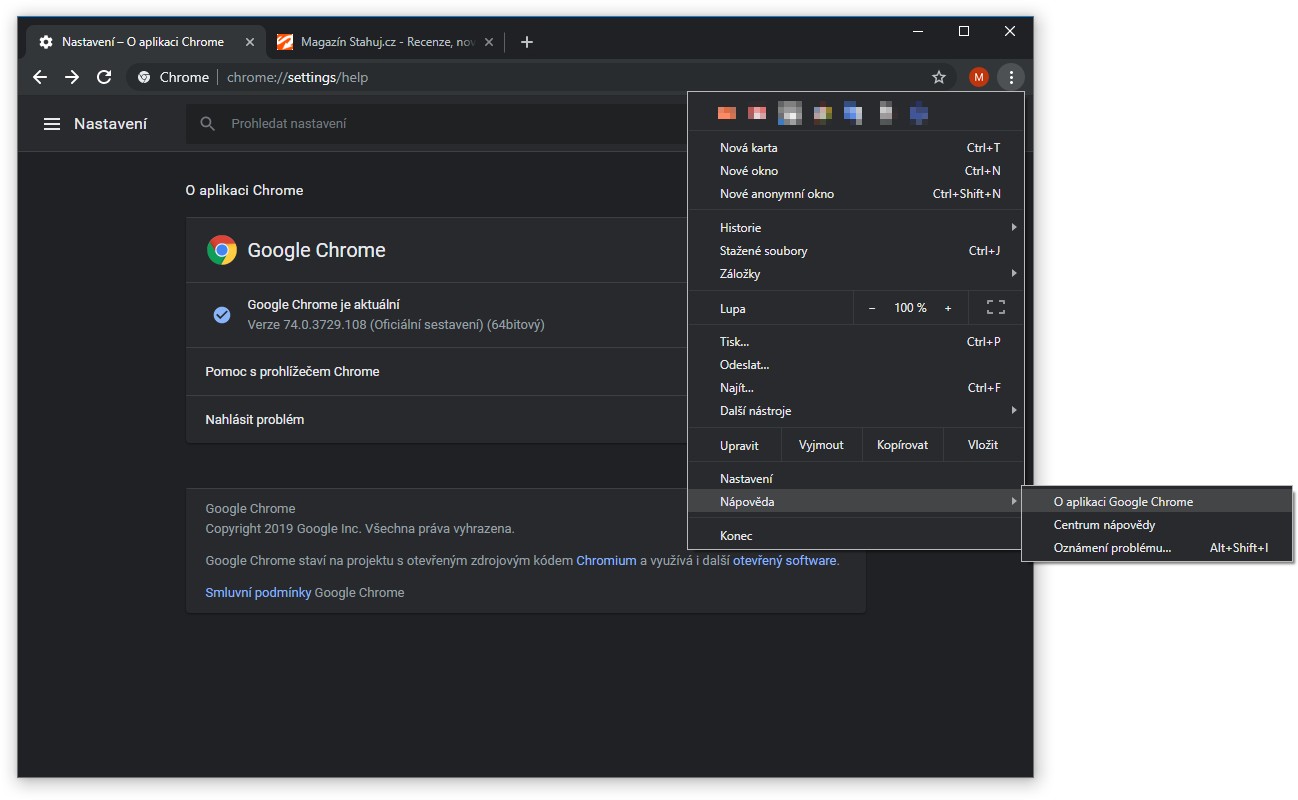Decrease zoom with the minus button
Viewport: 1298px width, 800px height.
coord(872,308)
